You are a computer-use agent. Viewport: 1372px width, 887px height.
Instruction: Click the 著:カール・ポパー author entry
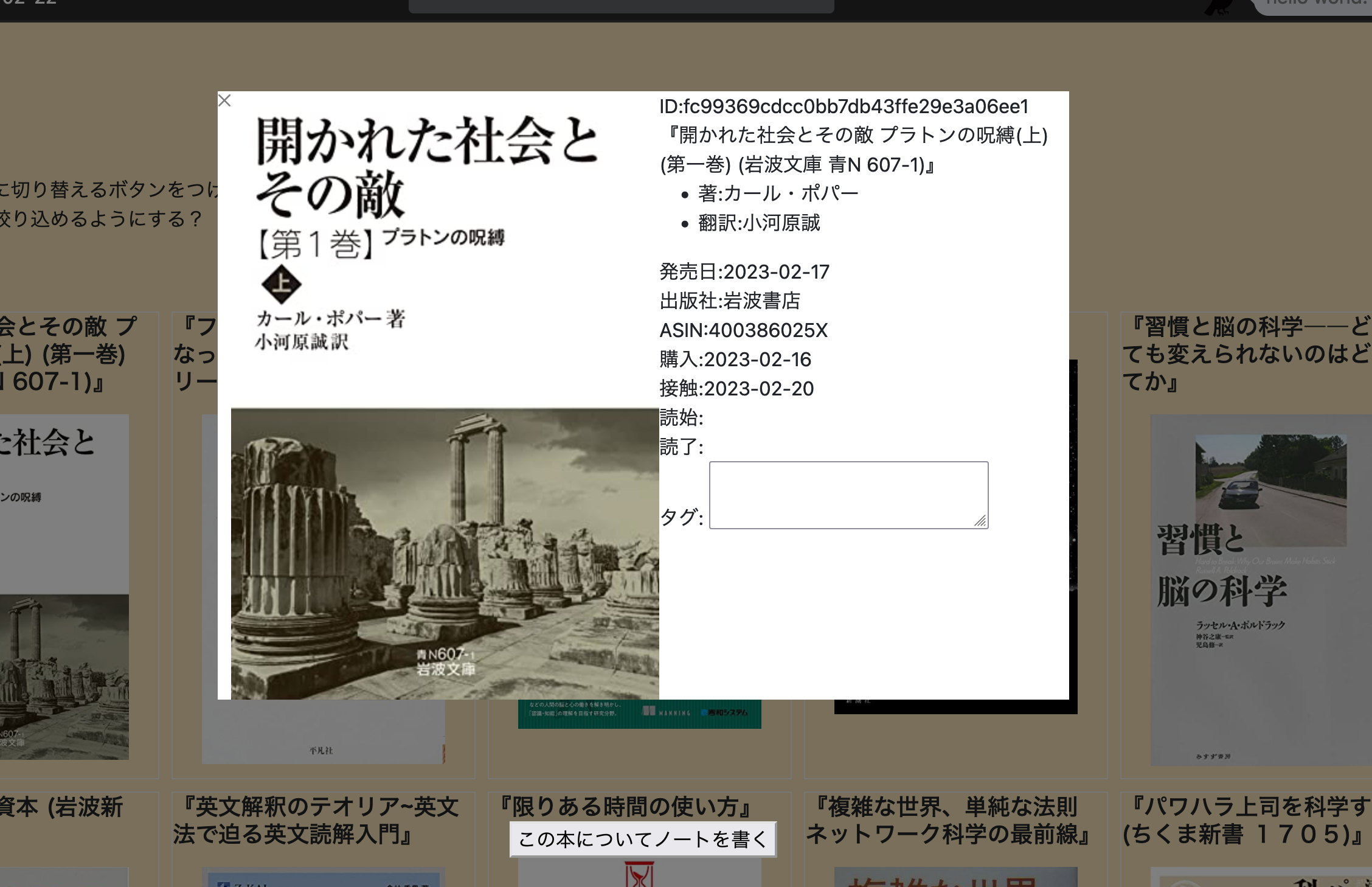click(x=778, y=193)
